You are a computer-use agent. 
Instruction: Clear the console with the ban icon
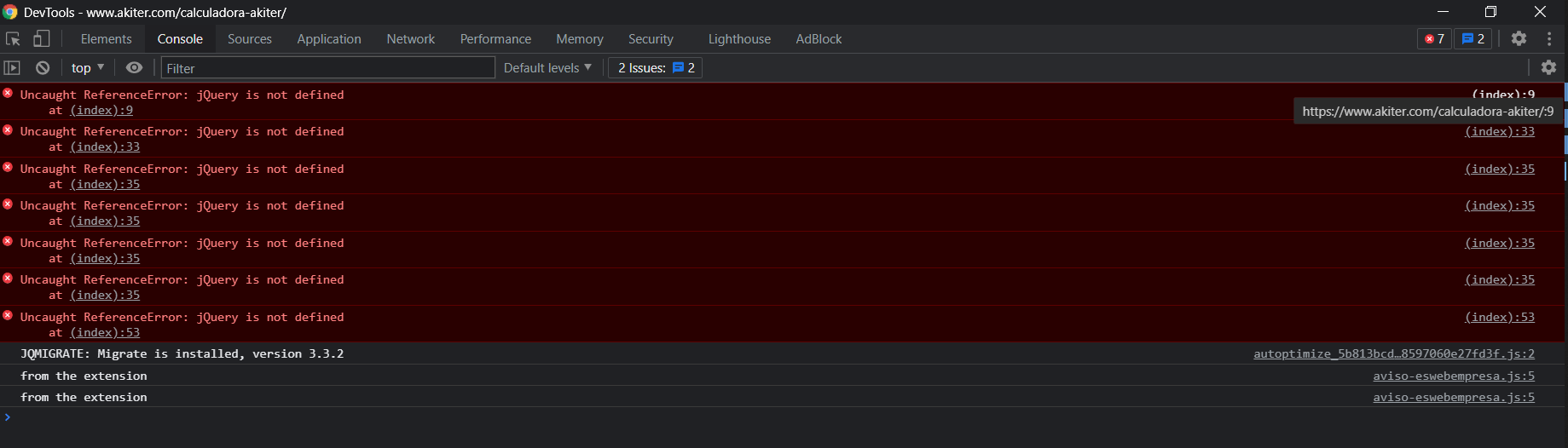[43, 67]
